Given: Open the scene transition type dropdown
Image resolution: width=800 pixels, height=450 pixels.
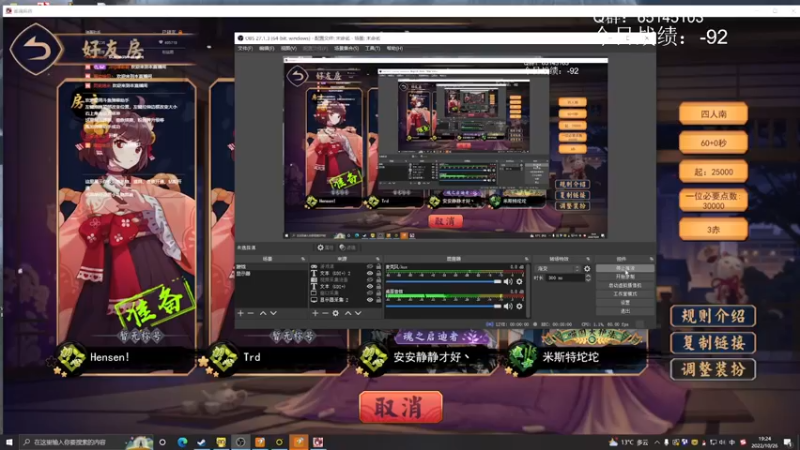Looking at the screenshot, I should 558,268.
